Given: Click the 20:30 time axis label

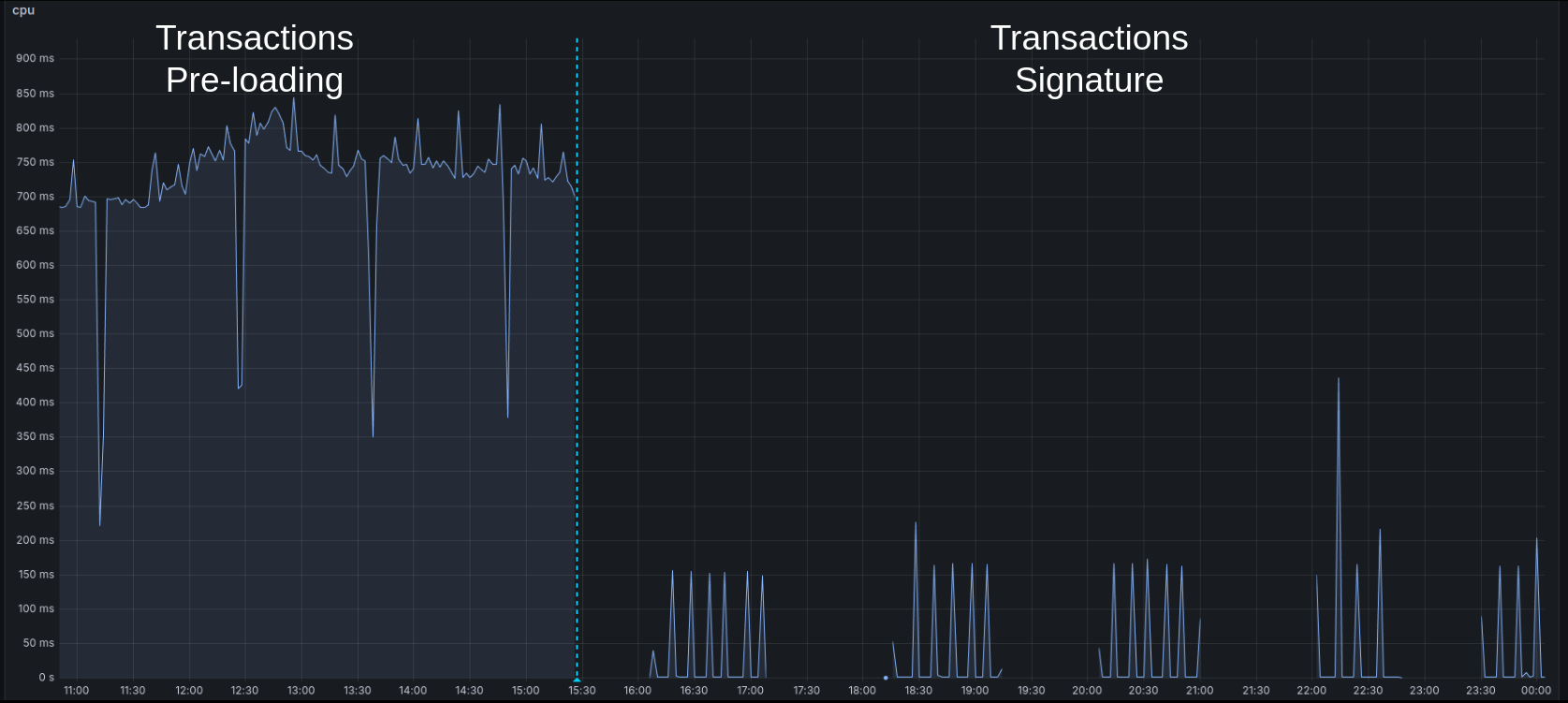Looking at the screenshot, I should [1143, 691].
